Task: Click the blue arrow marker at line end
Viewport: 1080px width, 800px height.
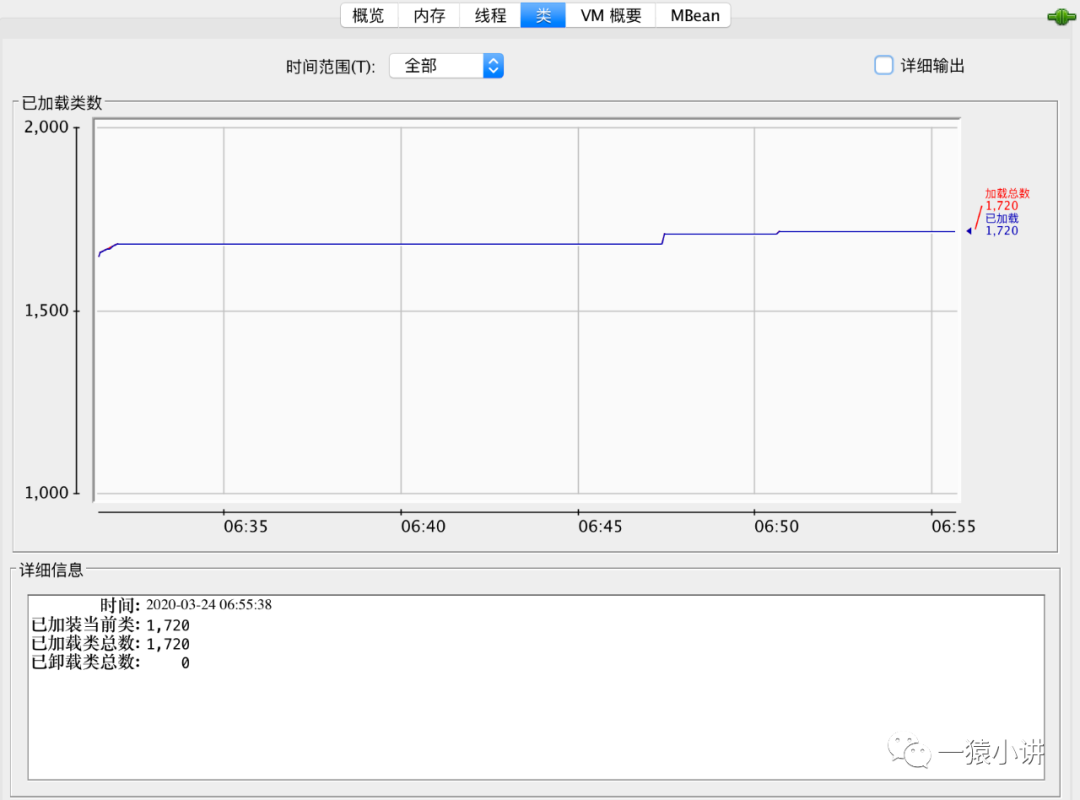Action: point(969,231)
